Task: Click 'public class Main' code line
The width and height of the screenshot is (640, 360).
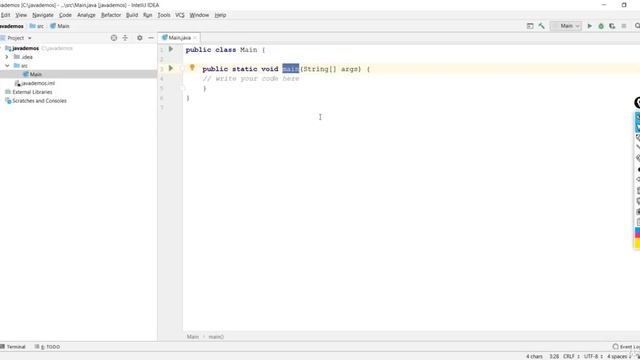Action: point(225,50)
